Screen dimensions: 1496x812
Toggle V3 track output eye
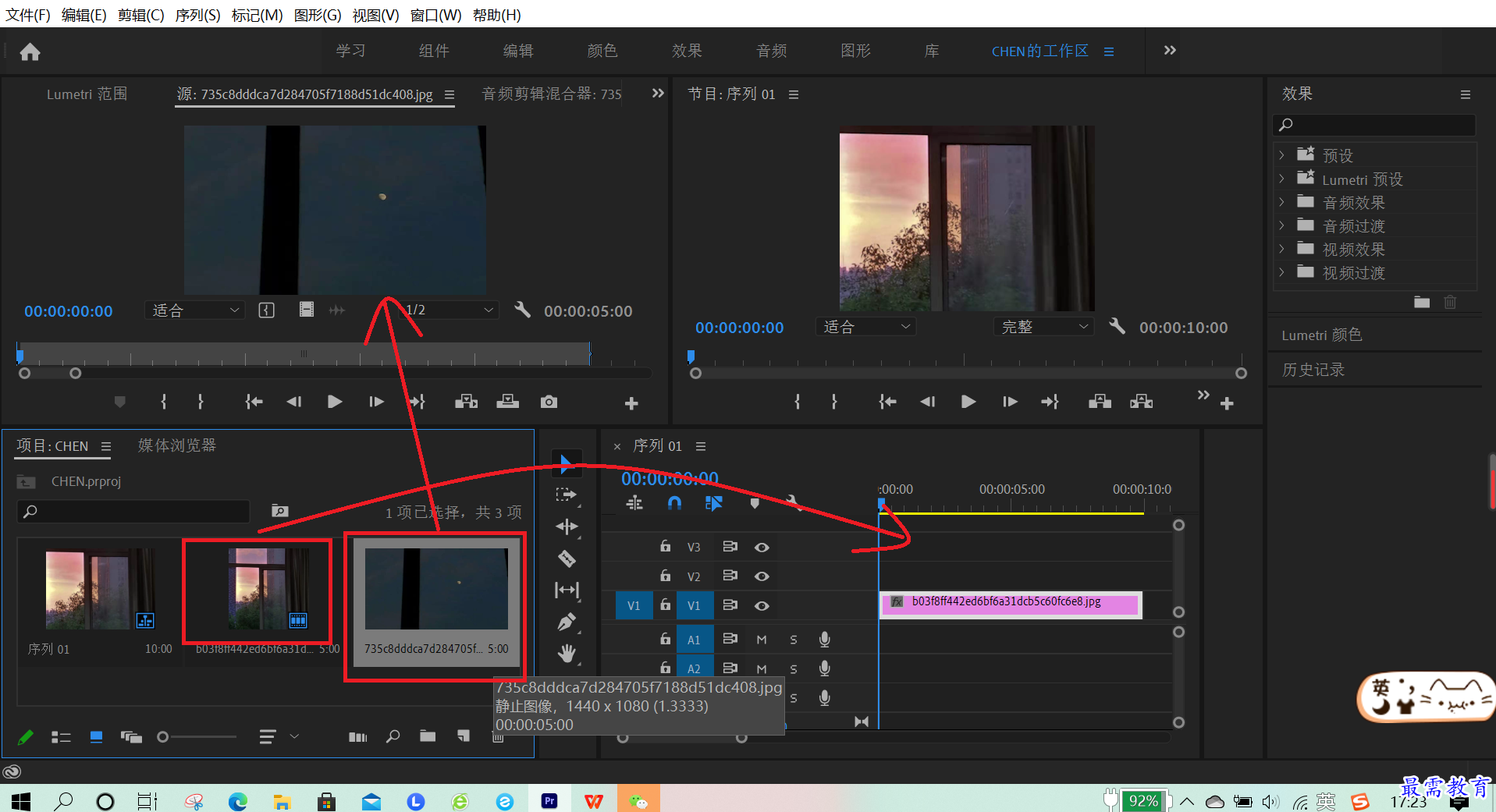762,547
